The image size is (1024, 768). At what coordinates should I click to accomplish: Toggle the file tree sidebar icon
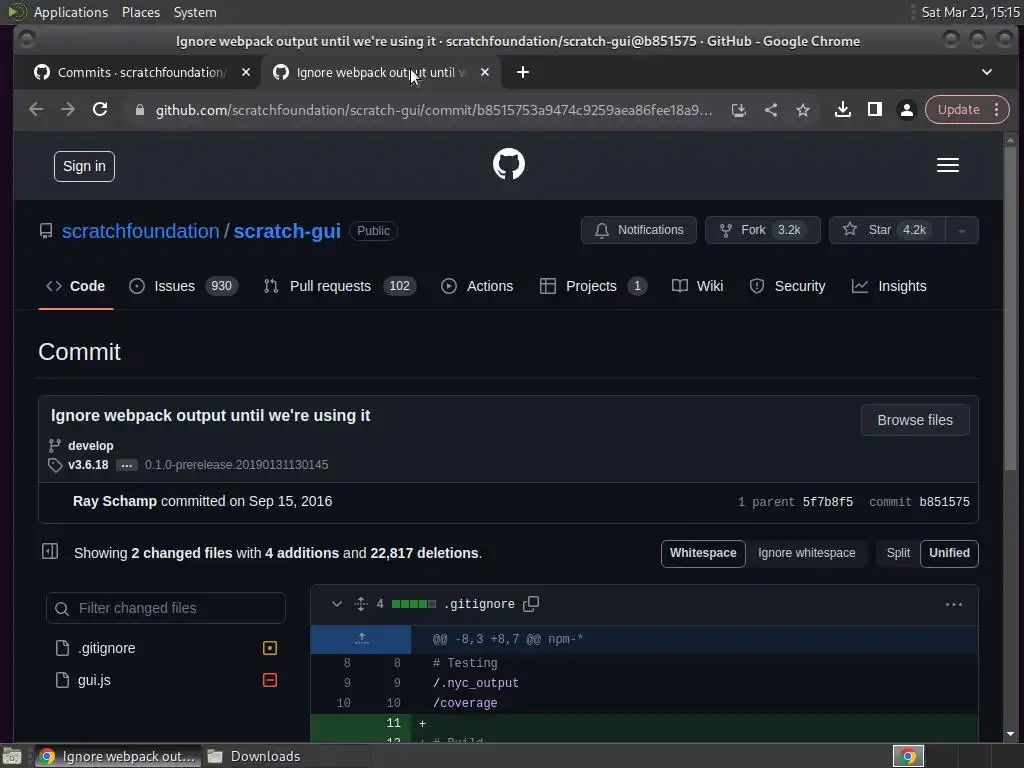(x=50, y=551)
